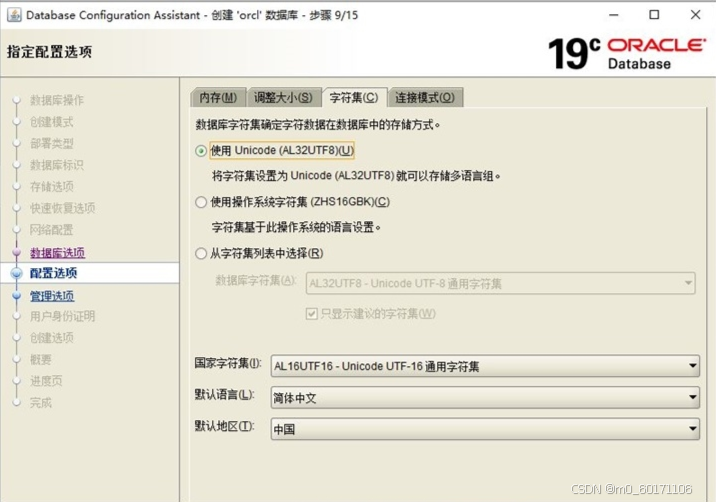Click the 完成 step in sidebar
716x502 pixels.
point(41,402)
